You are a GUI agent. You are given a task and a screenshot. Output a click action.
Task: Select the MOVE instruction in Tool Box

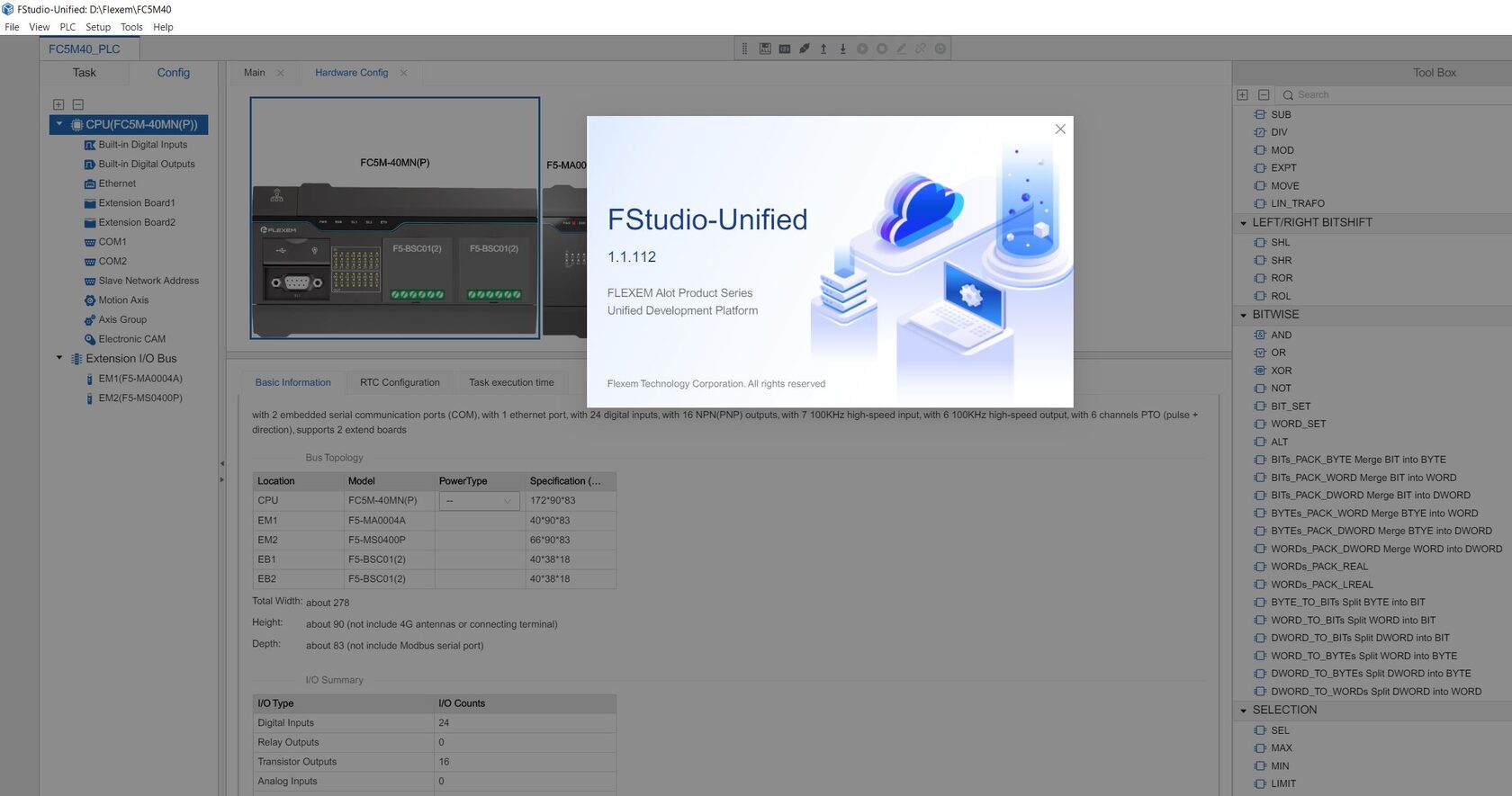click(1285, 186)
